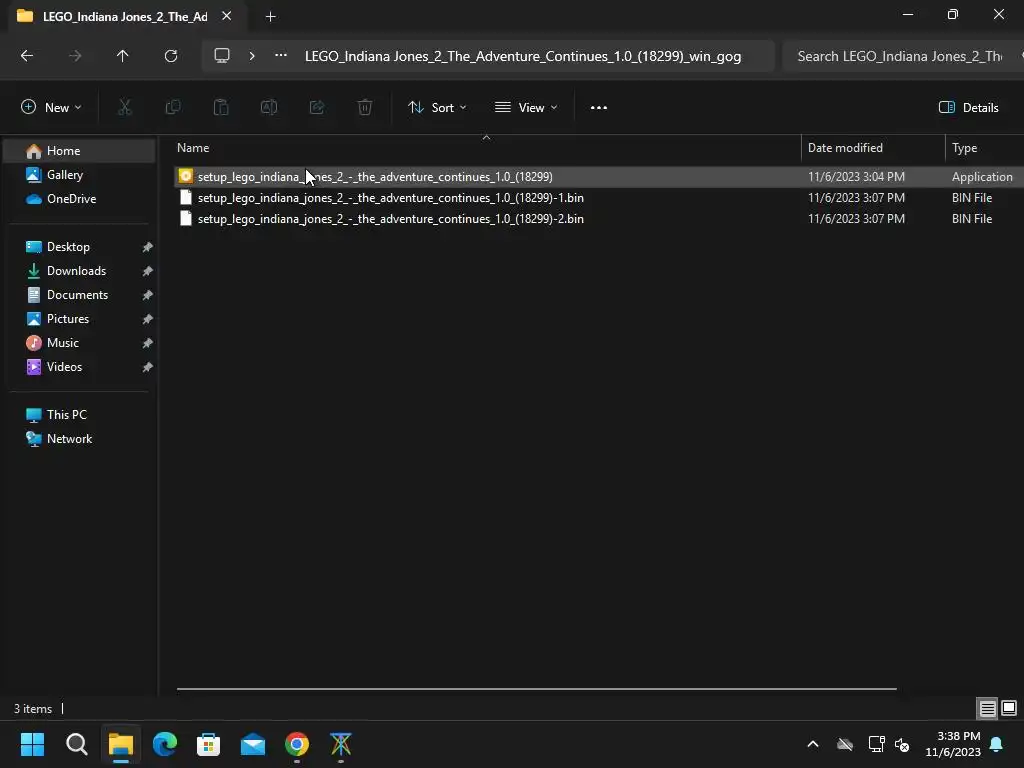Sort files by Type column header
Viewport: 1024px width, 768px height.
pos(985,148)
